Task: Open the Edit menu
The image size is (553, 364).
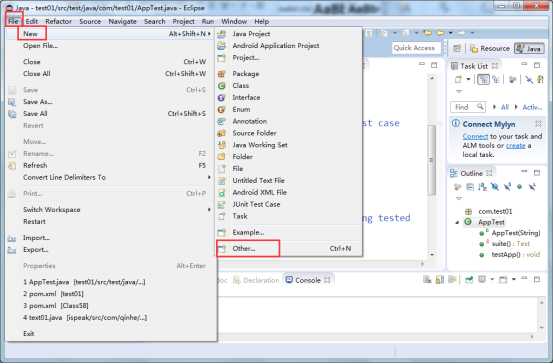Action: pos(31,22)
